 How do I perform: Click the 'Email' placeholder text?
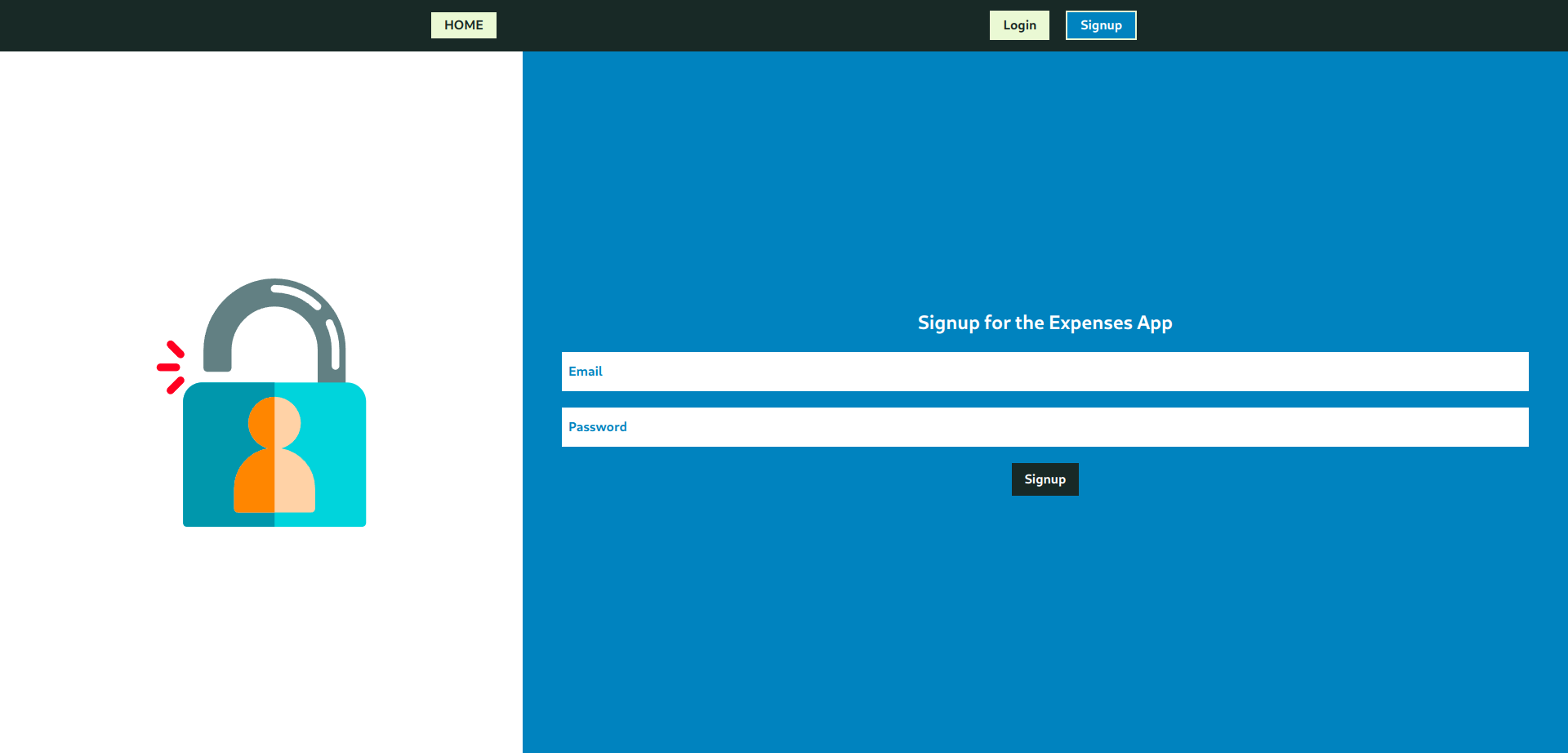tap(586, 372)
